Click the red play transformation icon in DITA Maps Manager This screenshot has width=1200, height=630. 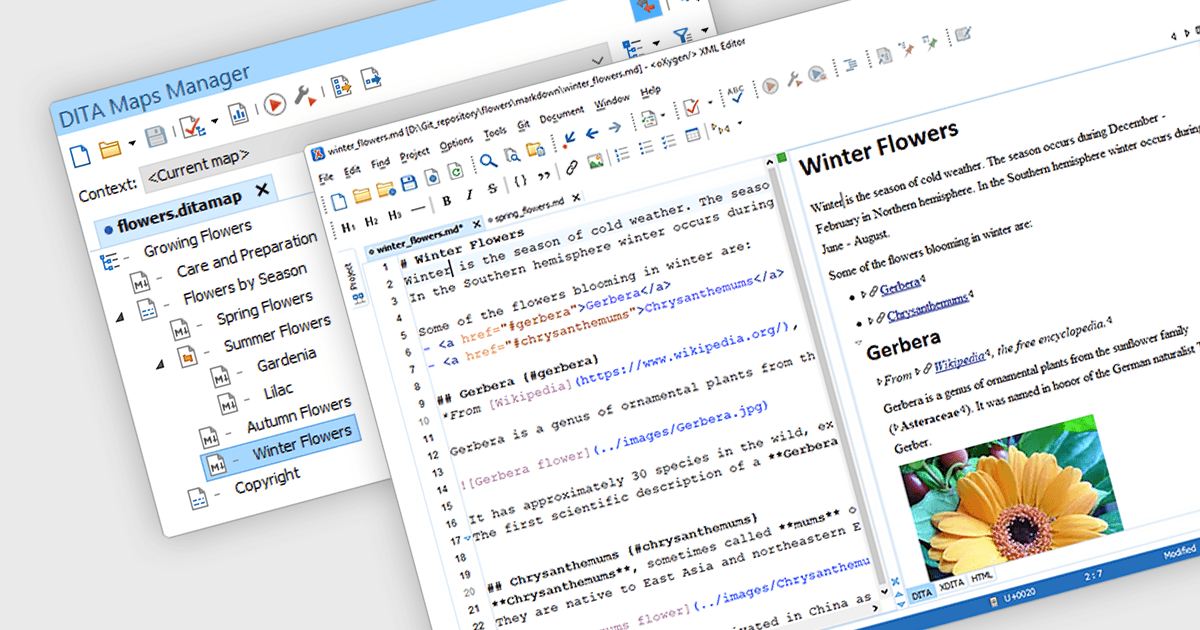pyautogui.click(x=273, y=104)
